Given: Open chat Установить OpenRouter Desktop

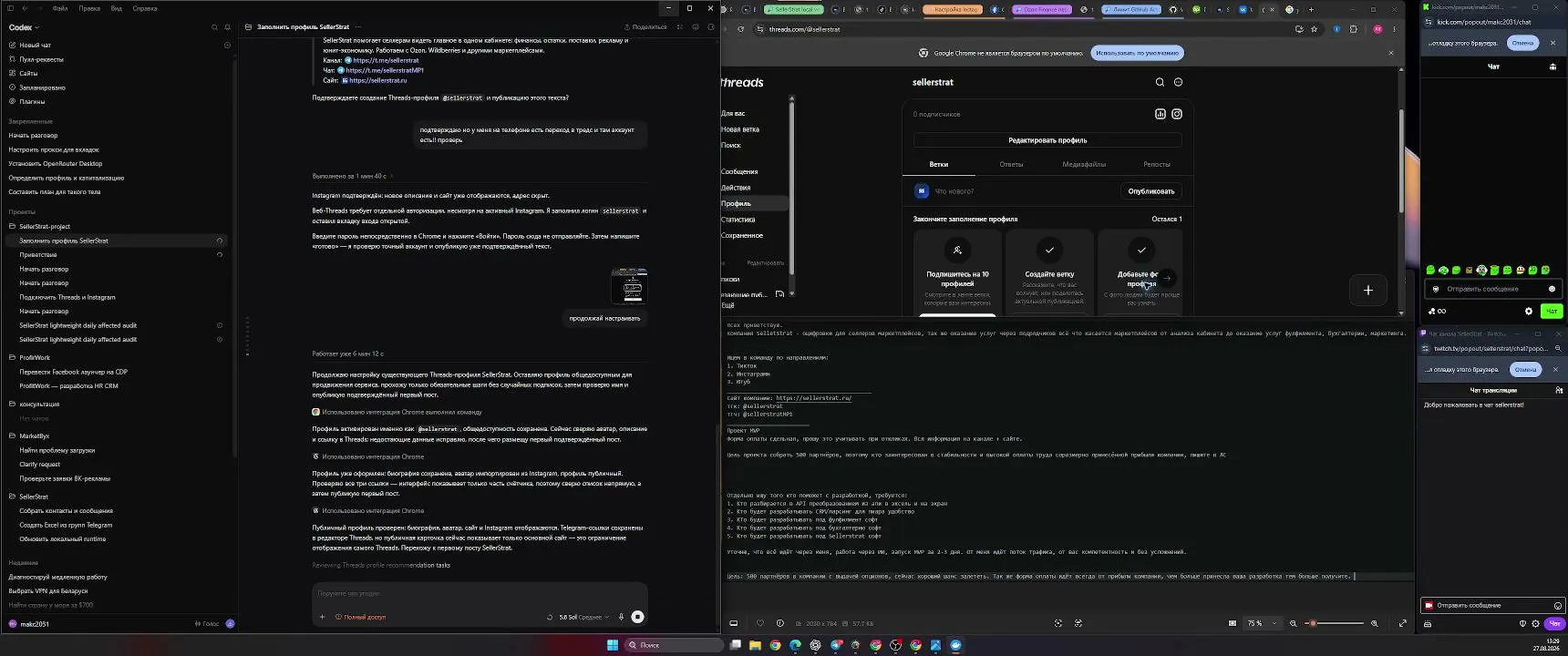Looking at the screenshot, I should click(56, 164).
